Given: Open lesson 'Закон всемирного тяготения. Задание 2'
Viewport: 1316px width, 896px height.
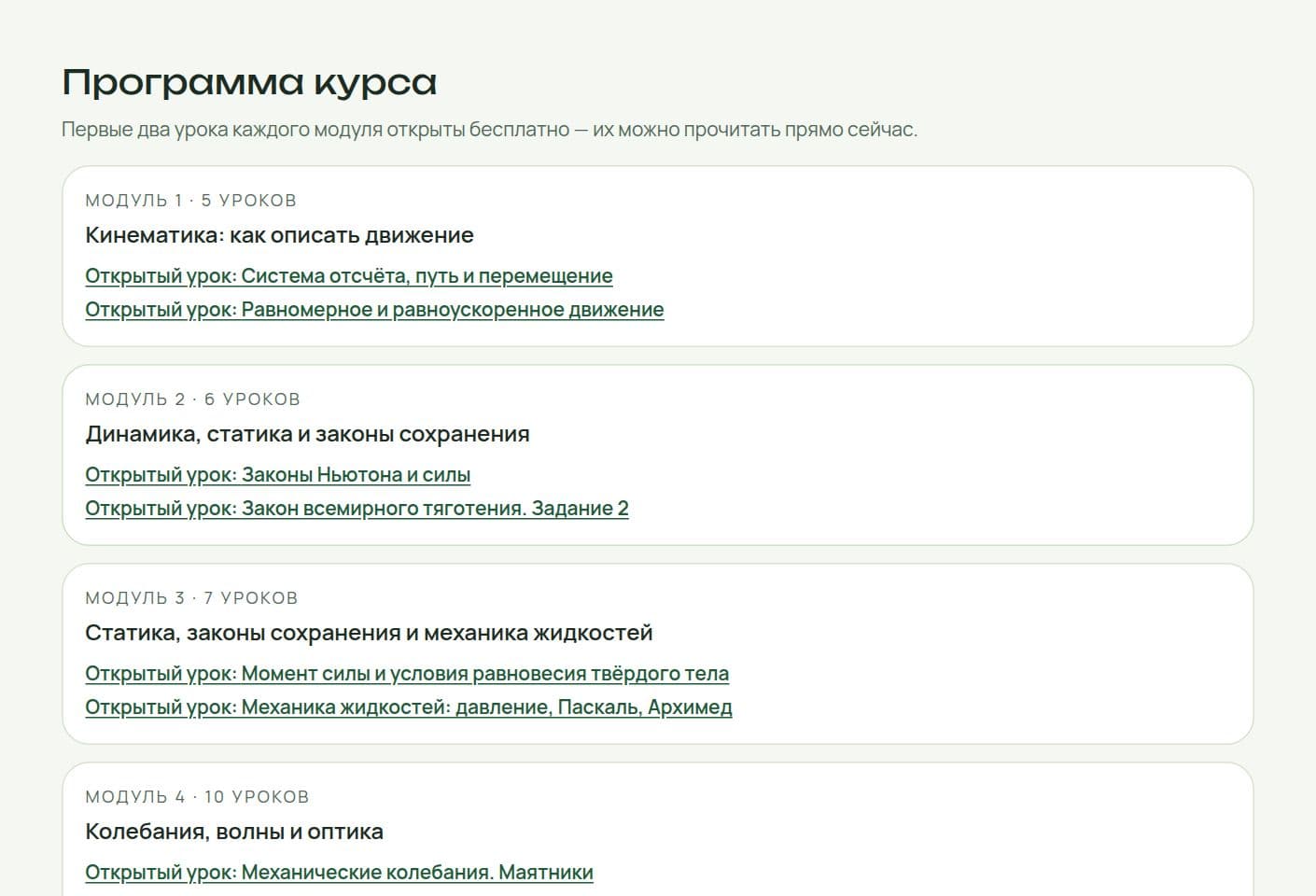Looking at the screenshot, I should coord(357,509).
